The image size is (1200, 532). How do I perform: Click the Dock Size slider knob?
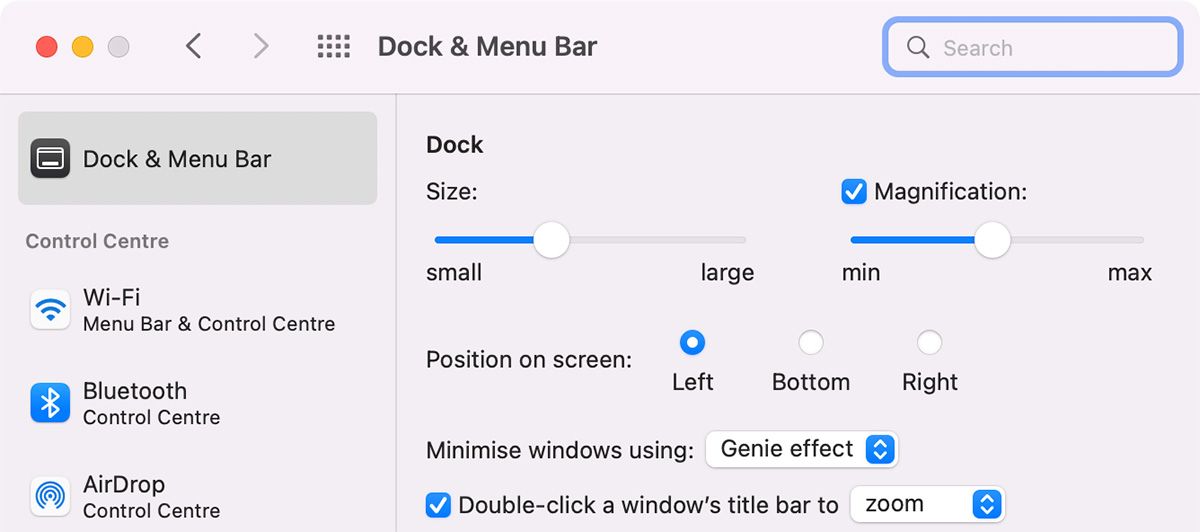point(551,240)
